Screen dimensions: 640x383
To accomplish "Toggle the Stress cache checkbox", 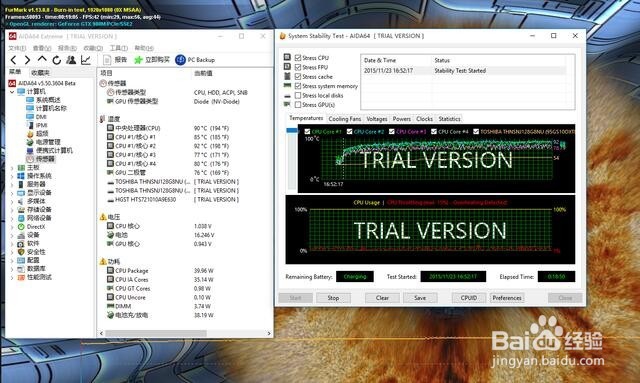I will point(298,77).
